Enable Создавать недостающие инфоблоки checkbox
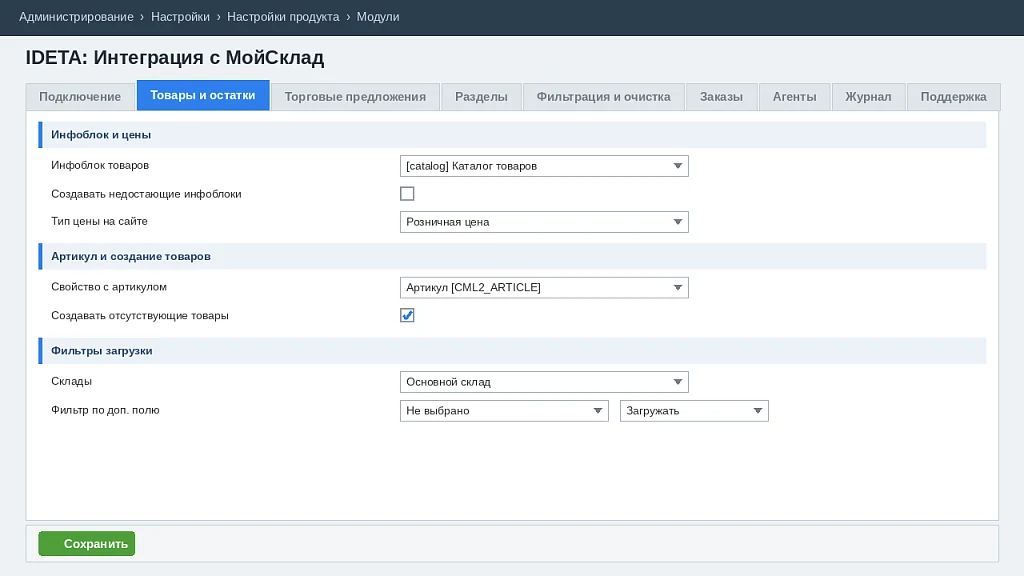Screen dimensions: 1024x576 coord(407,194)
